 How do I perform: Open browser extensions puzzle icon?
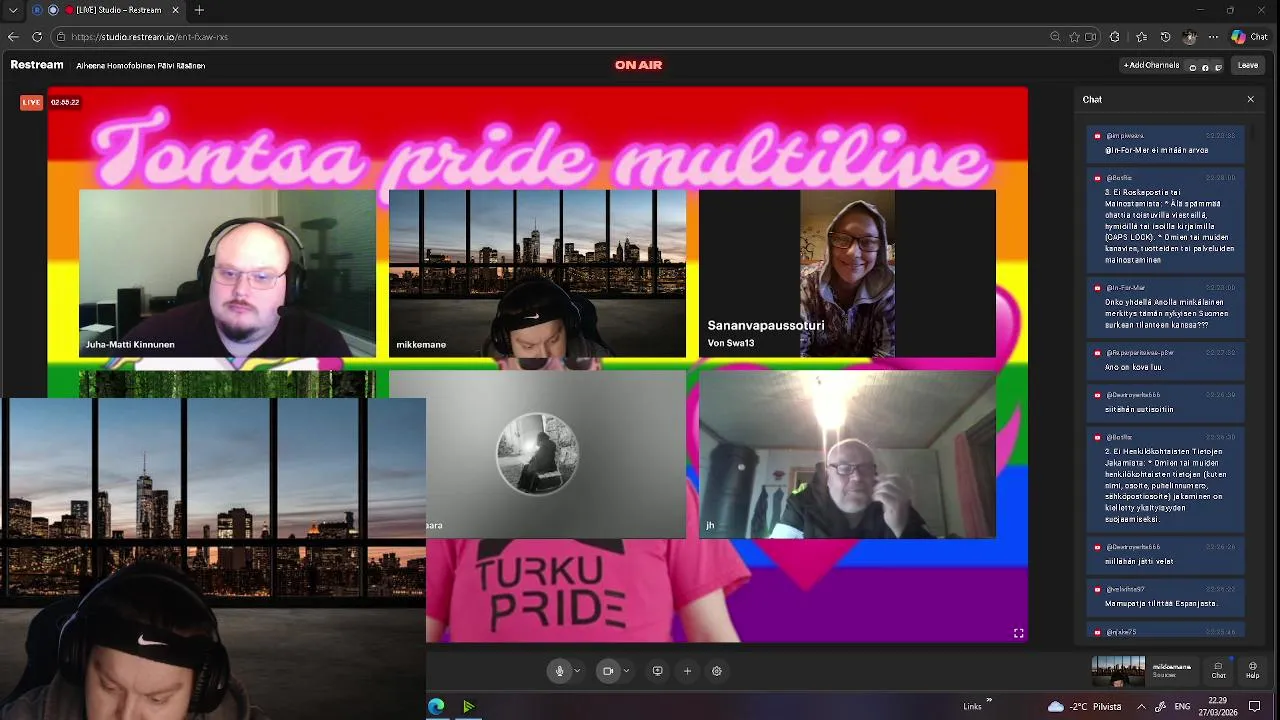coord(1115,37)
